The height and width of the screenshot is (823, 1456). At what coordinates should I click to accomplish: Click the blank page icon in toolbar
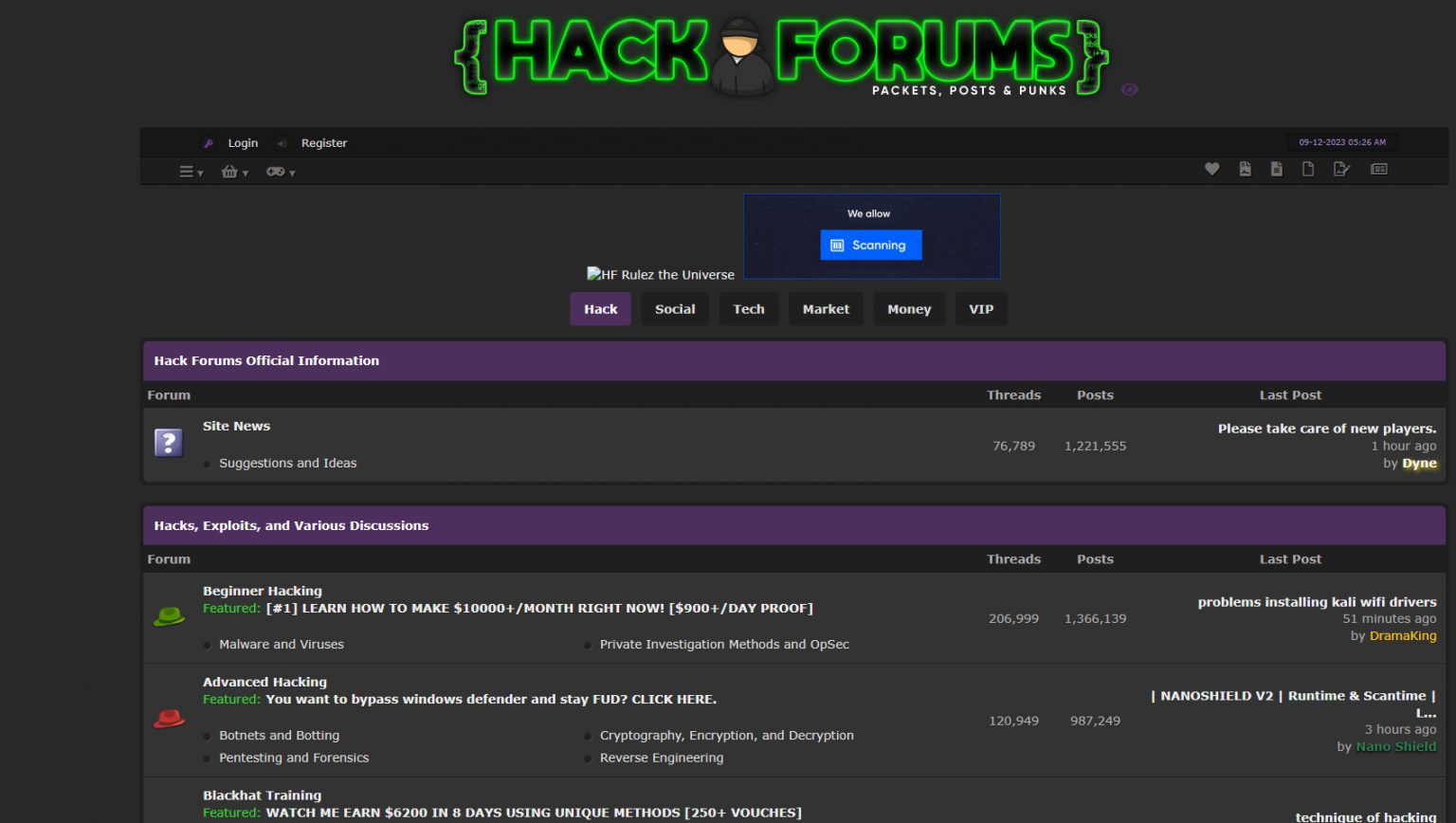tap(1308, 169)
